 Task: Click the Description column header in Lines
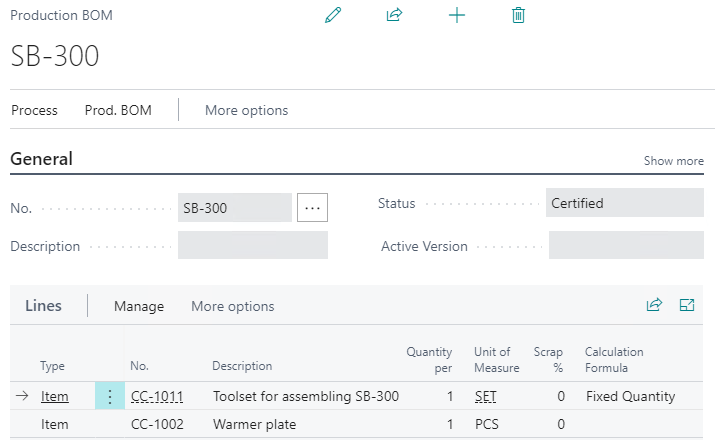(x=242, y=366)
